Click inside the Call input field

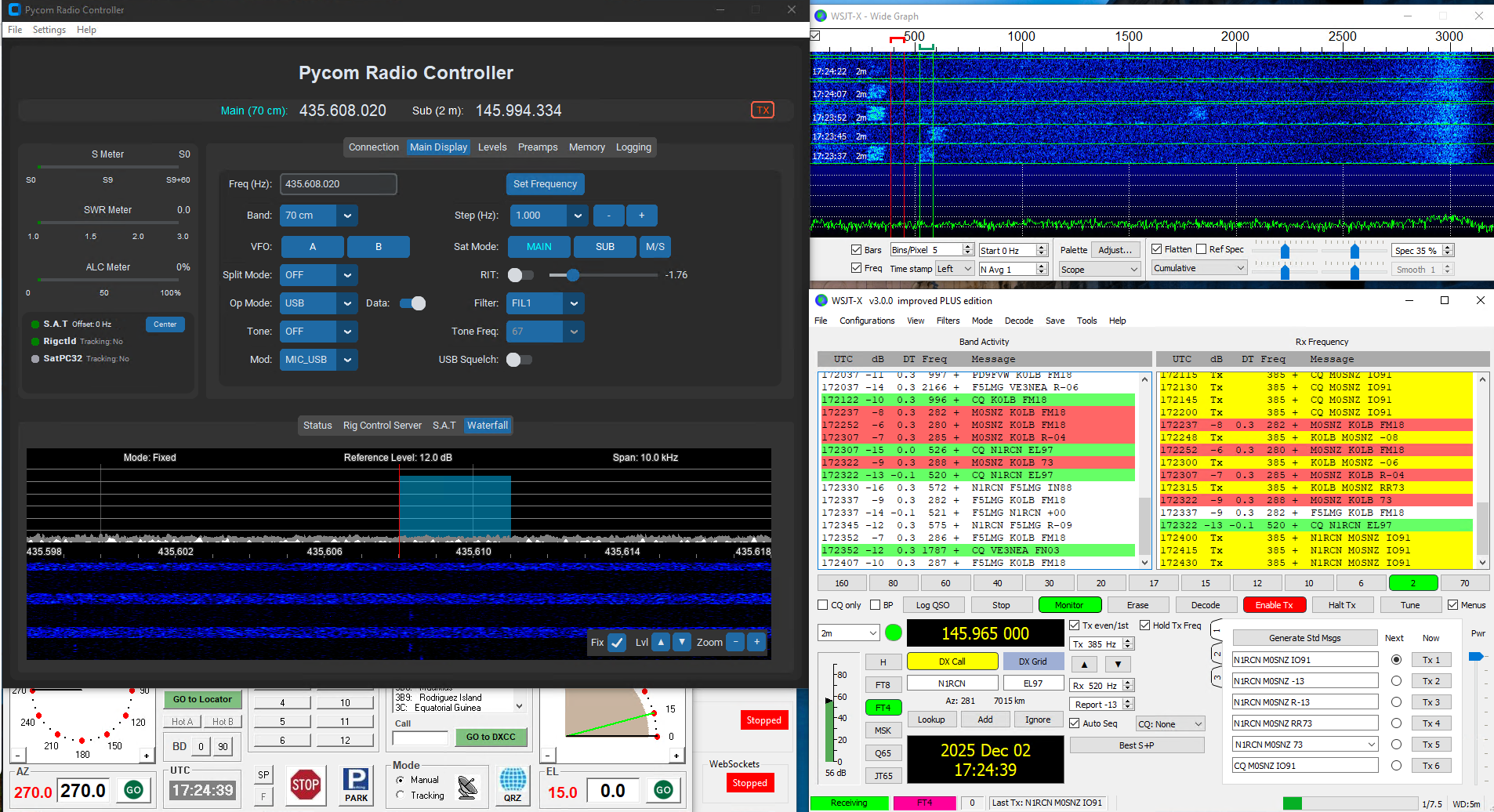(420, 738)
